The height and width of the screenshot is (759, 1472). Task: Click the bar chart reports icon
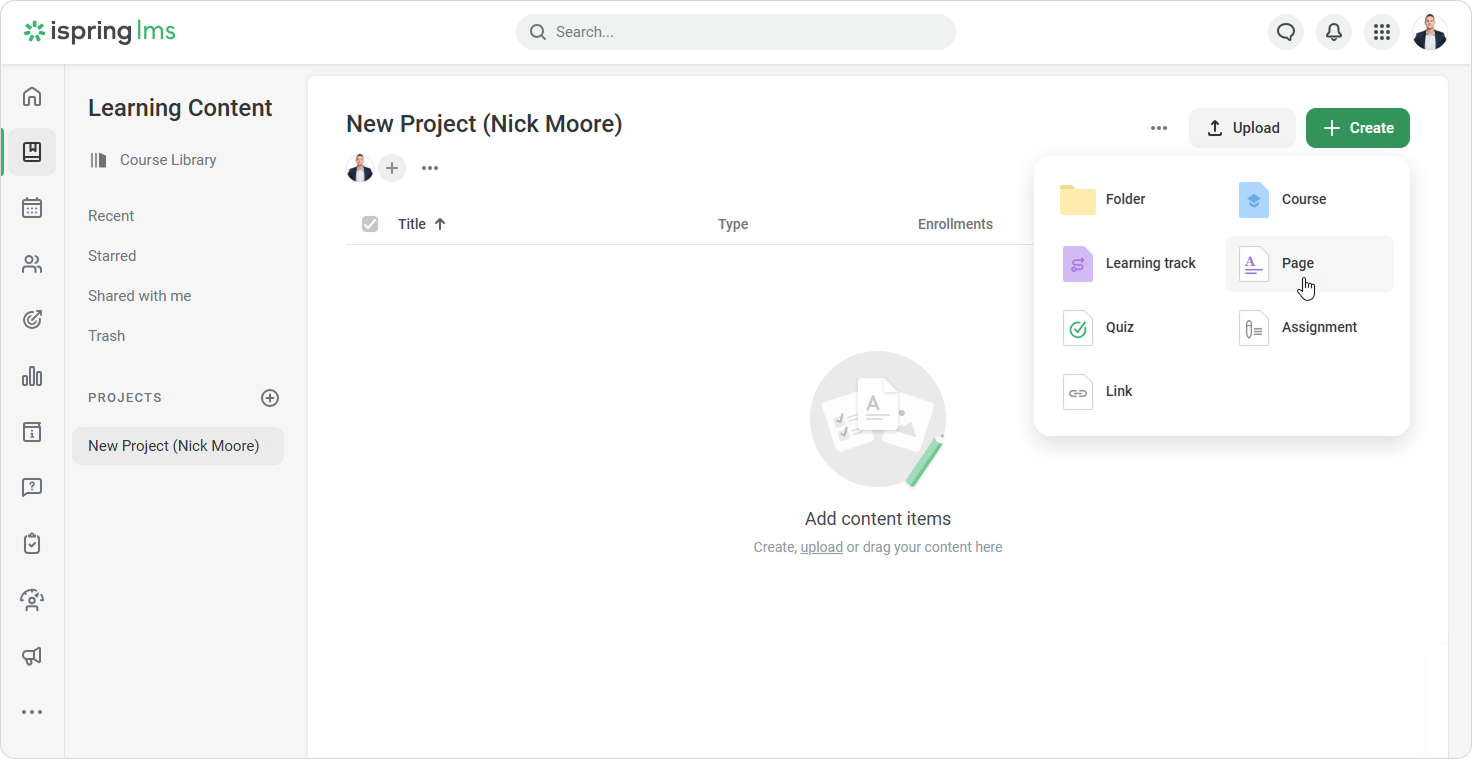pos(32,376)
